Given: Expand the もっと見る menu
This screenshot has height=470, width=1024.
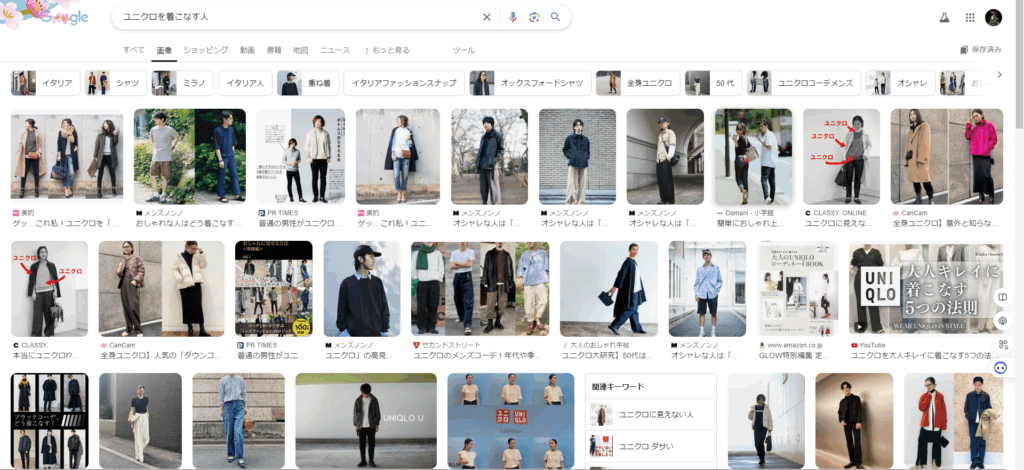Looking at the screenshot, I should (386, 50).
